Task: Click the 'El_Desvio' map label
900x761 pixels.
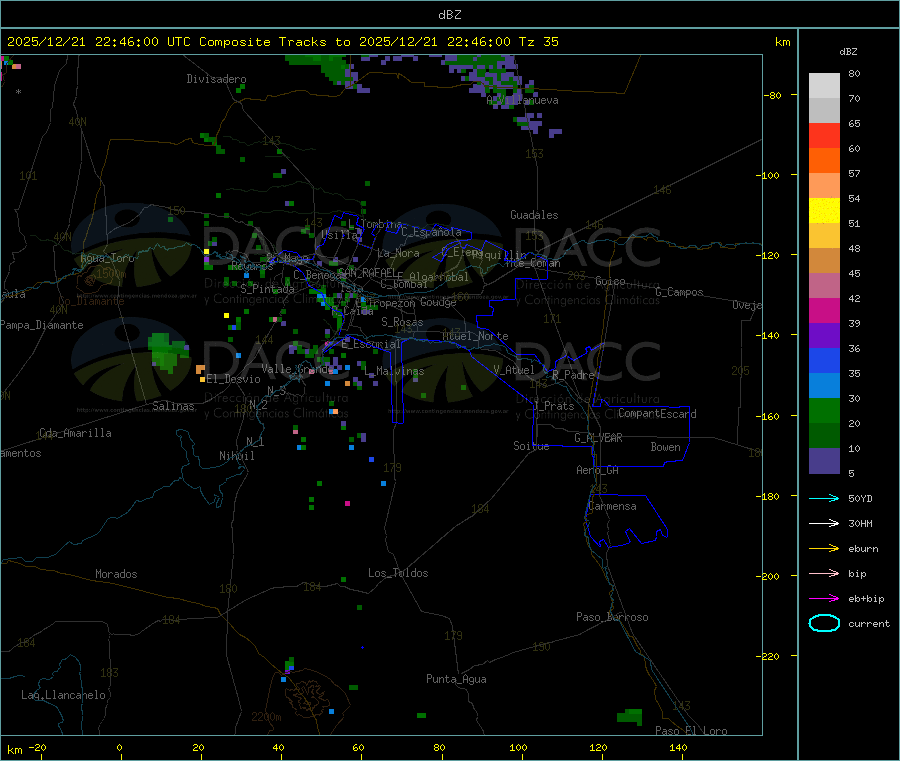Action: tap(234, 379)
